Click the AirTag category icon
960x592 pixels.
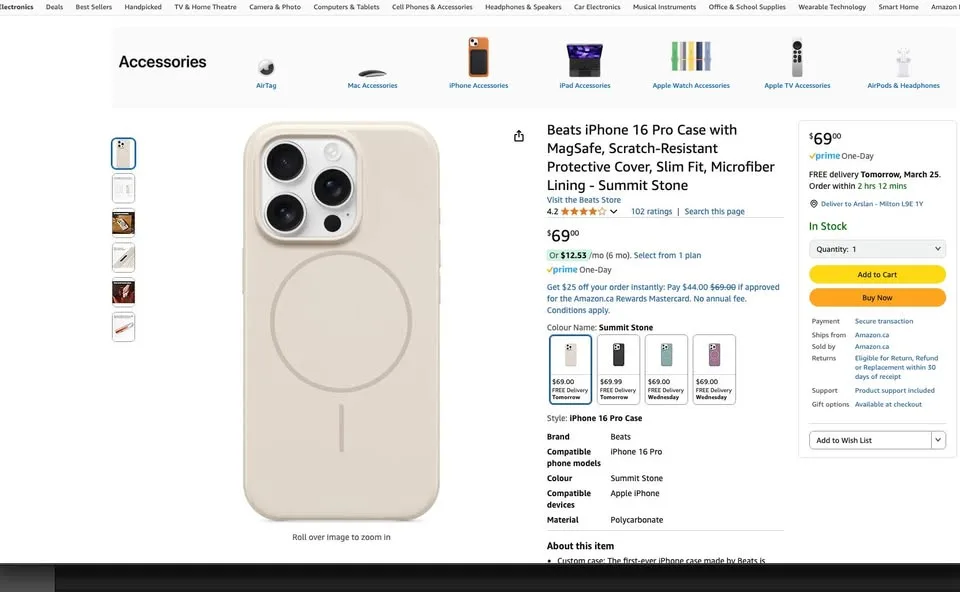(x=266, y=67)
